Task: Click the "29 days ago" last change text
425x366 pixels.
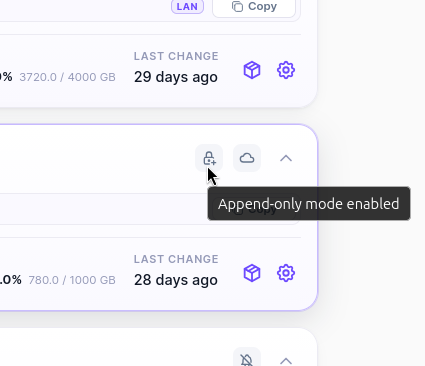Action: [176, 77]
